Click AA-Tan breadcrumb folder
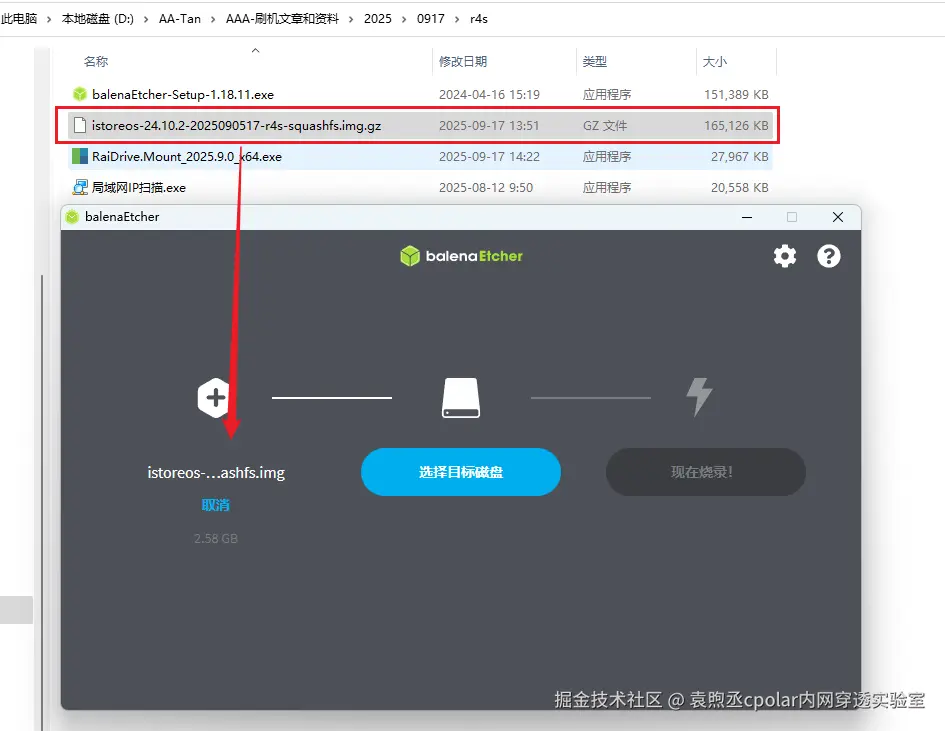The width and height of the screenshot is (945, 731). click(x=180, y=19)
